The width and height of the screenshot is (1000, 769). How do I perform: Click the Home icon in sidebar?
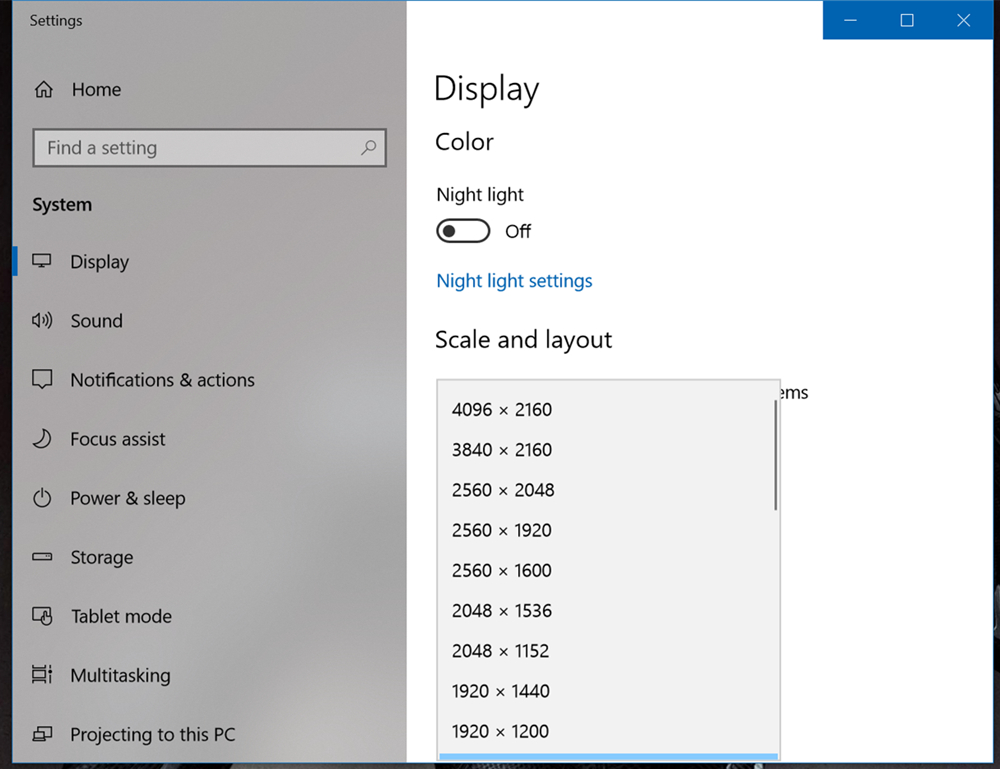coord(43,90)
